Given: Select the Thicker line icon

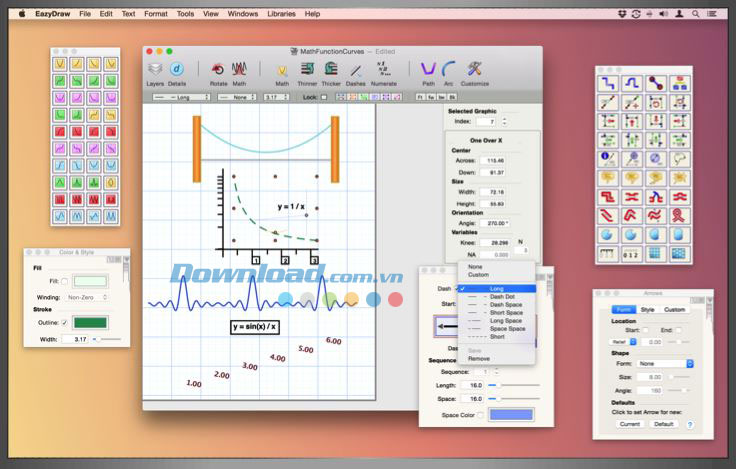Looking at the screenshot, I should point(332,69).
